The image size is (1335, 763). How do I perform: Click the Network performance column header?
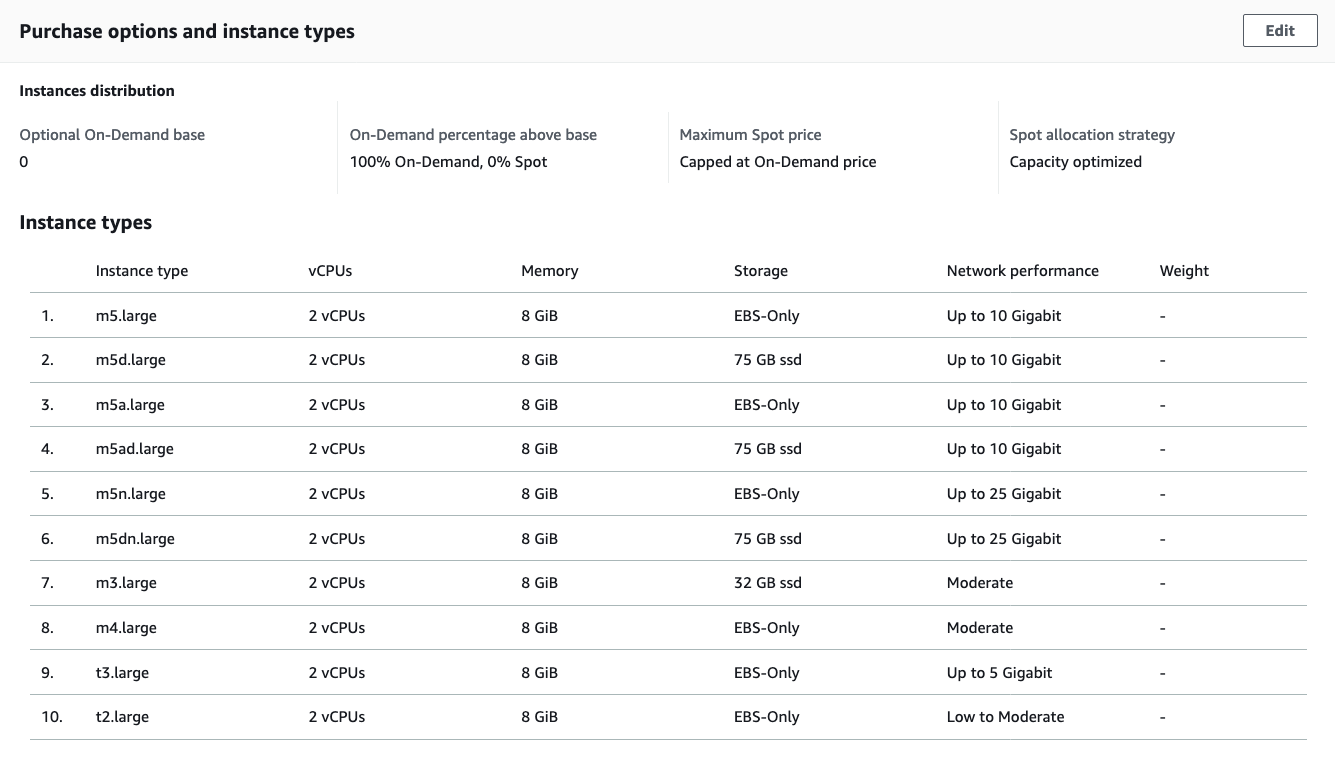point(1022,271)
